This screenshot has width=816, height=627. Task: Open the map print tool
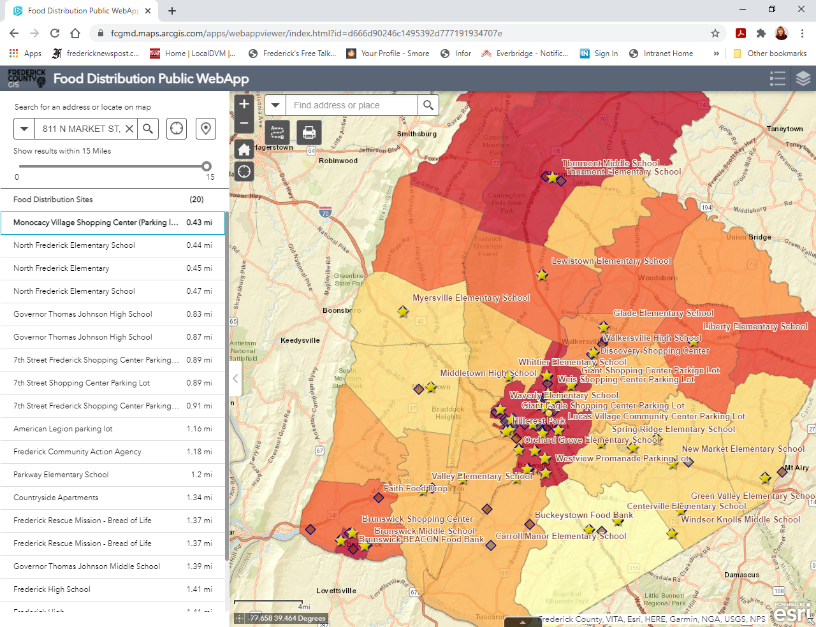pyautogui.click(x=309, y=132)
